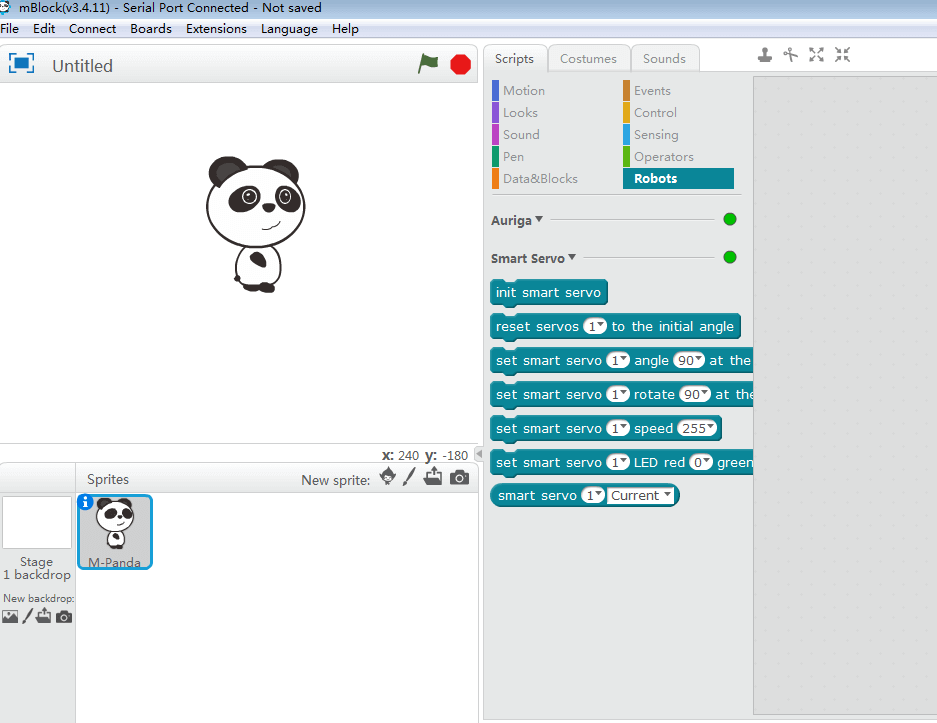Select the Pen block category
The image size is (937, 723).
click(x=513, y=157)
